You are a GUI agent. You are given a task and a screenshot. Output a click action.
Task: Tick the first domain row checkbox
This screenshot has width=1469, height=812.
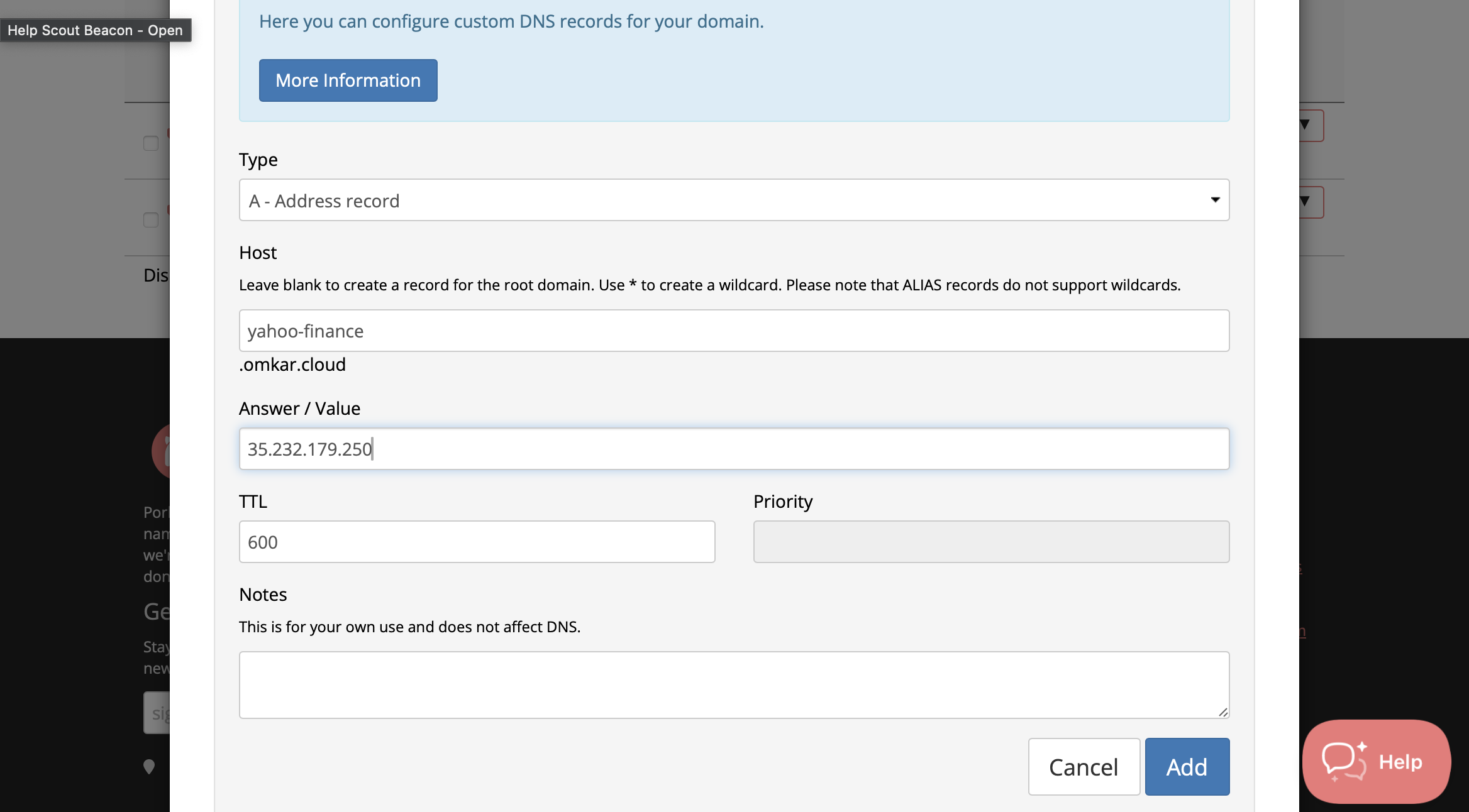click(151, 143)
